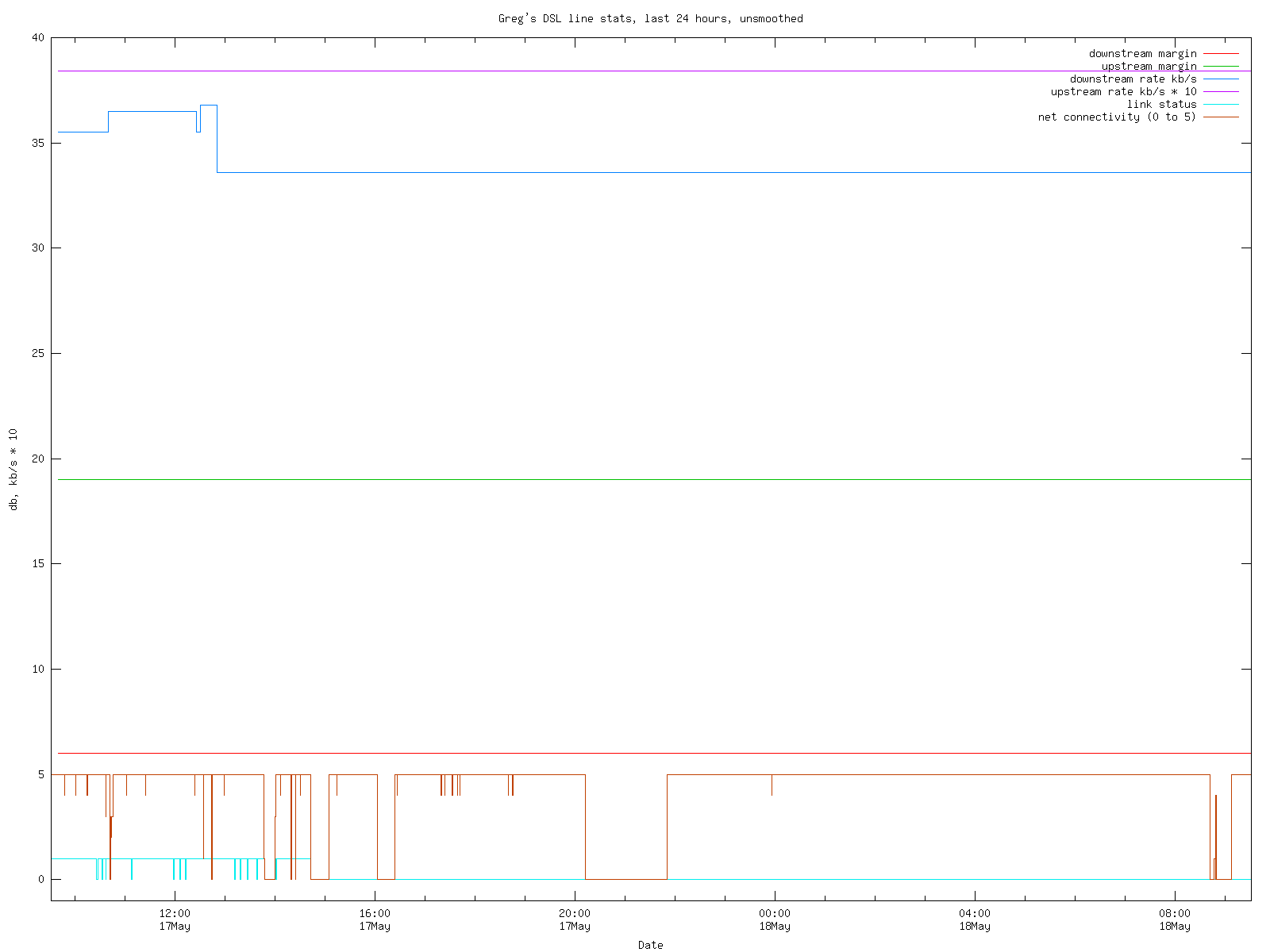Click the y-axis tick value 40
The width and height of the screenshot is (1270, 952).
point(38,38)
